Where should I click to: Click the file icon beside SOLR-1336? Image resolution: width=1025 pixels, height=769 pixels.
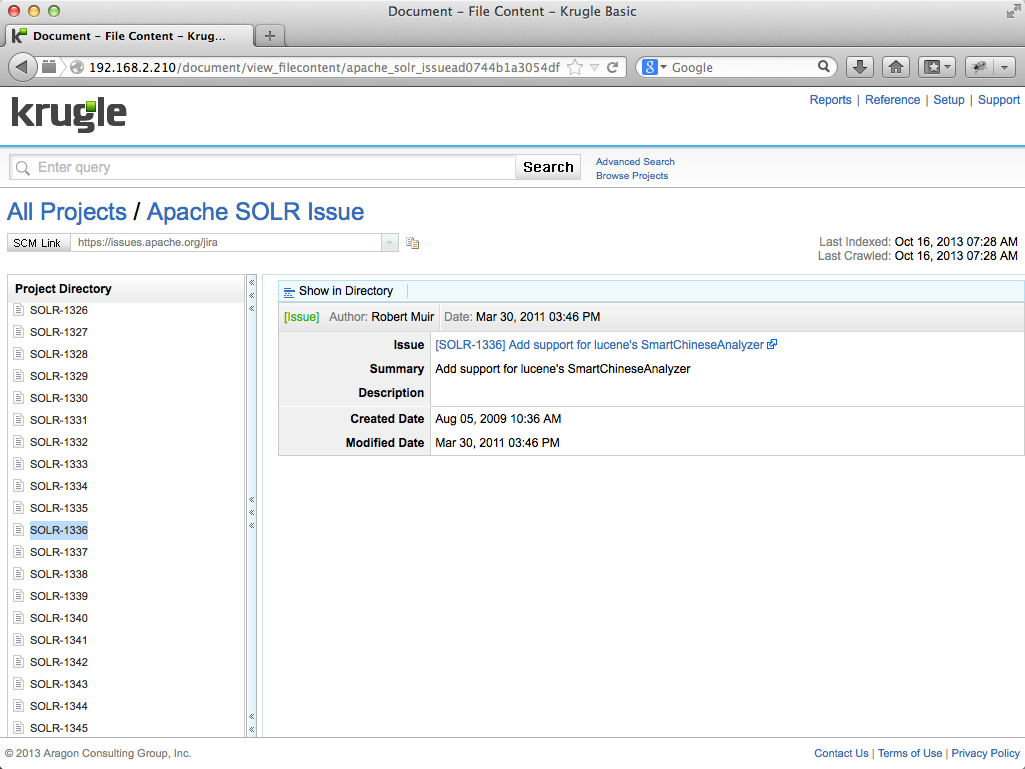(19, 530)
